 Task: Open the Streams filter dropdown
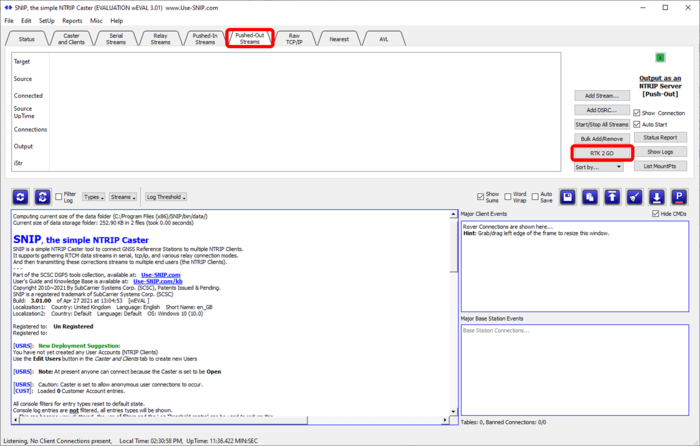pyautogui.click(x=123, y=197)
